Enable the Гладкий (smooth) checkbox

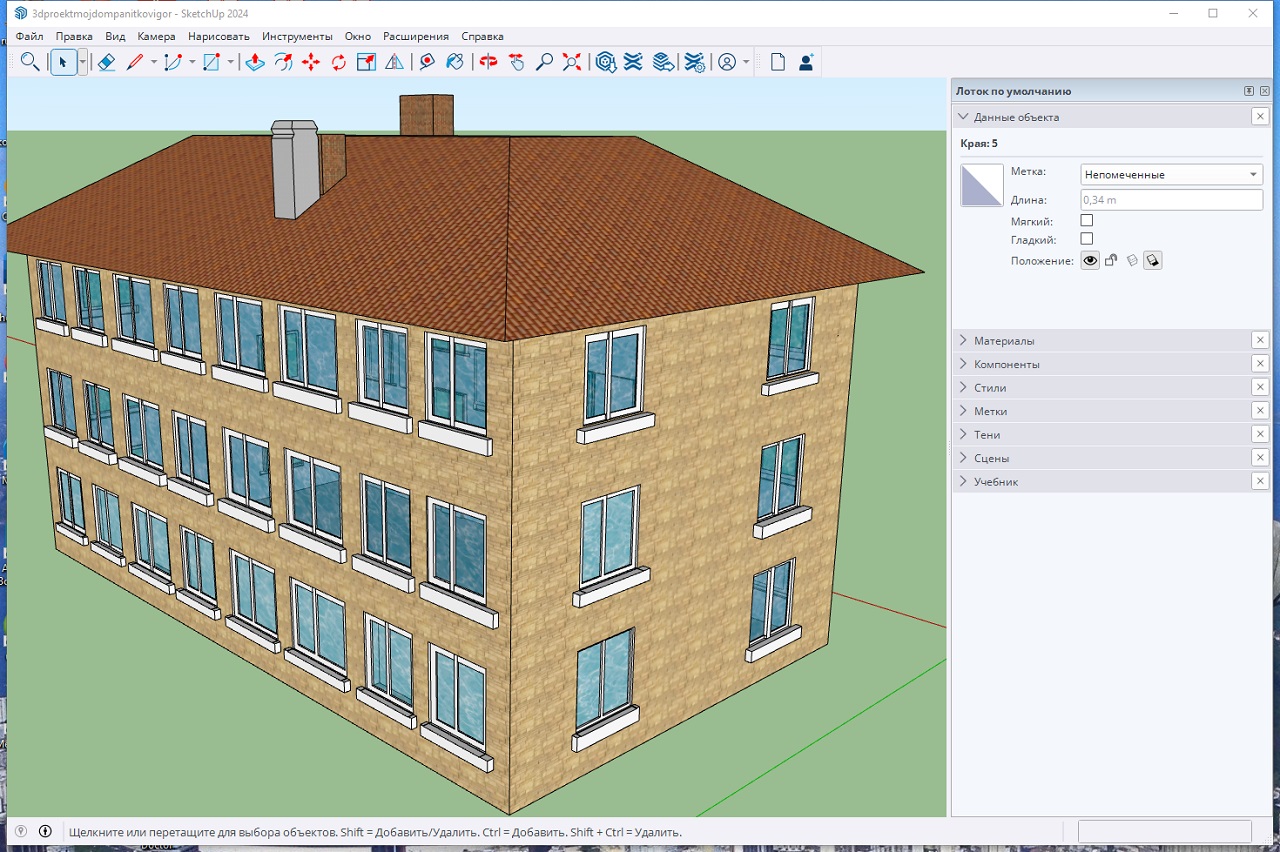tap(1087, 239)
